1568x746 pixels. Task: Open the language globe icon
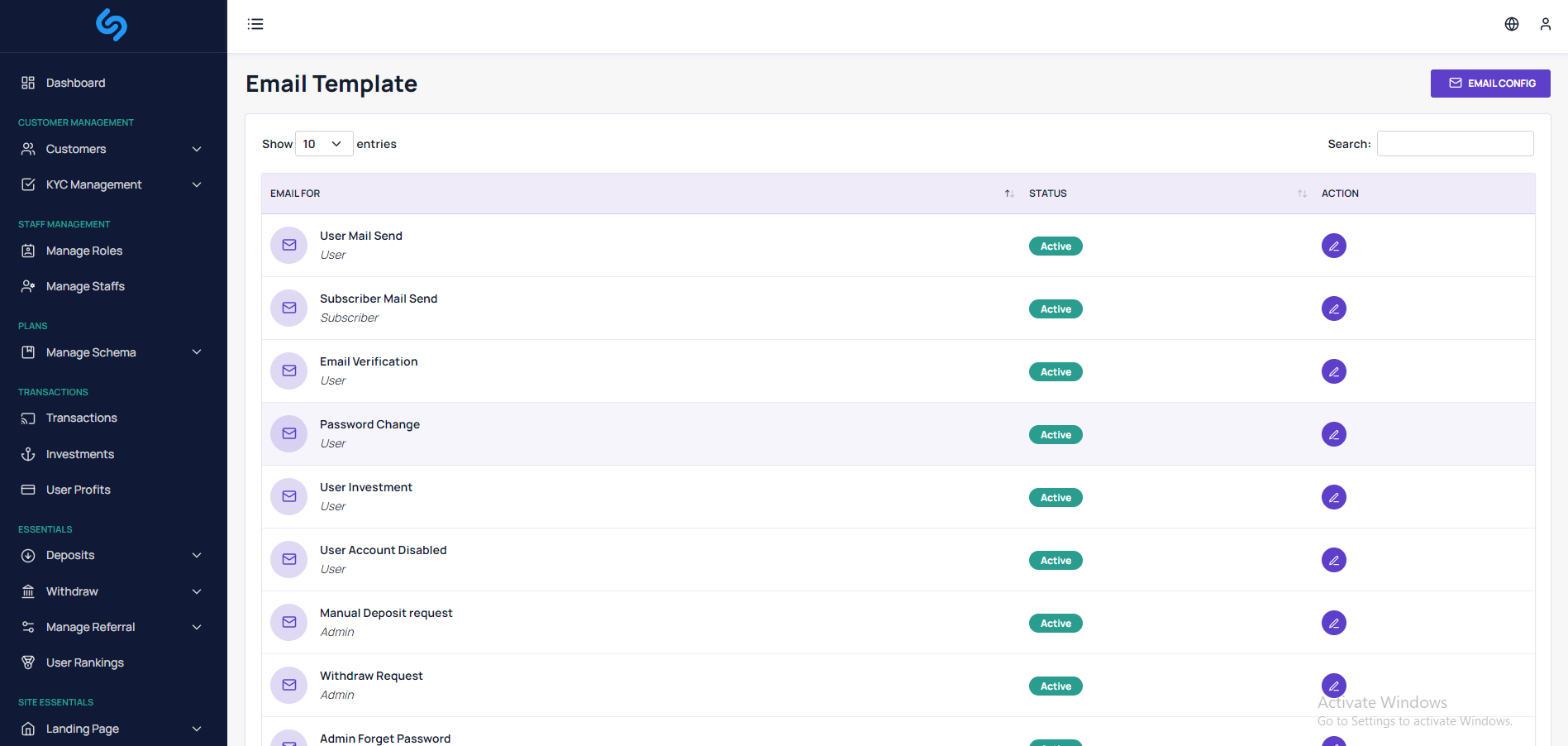point(1511,24)
